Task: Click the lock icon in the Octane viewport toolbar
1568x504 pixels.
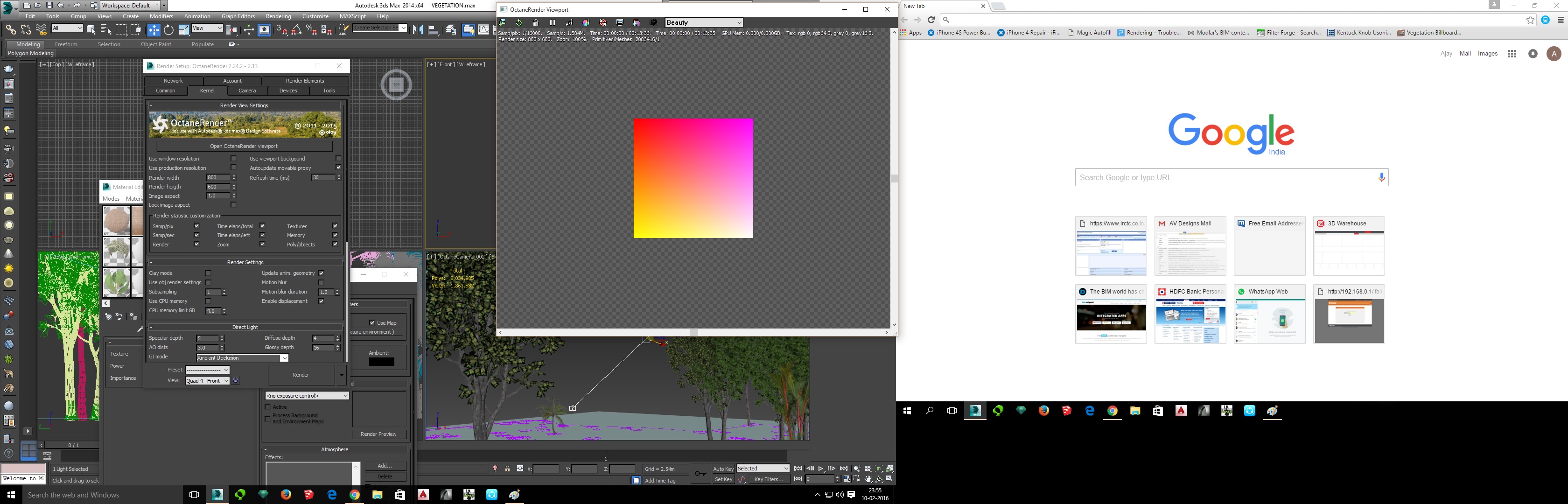Action: (x=536, y=22)
